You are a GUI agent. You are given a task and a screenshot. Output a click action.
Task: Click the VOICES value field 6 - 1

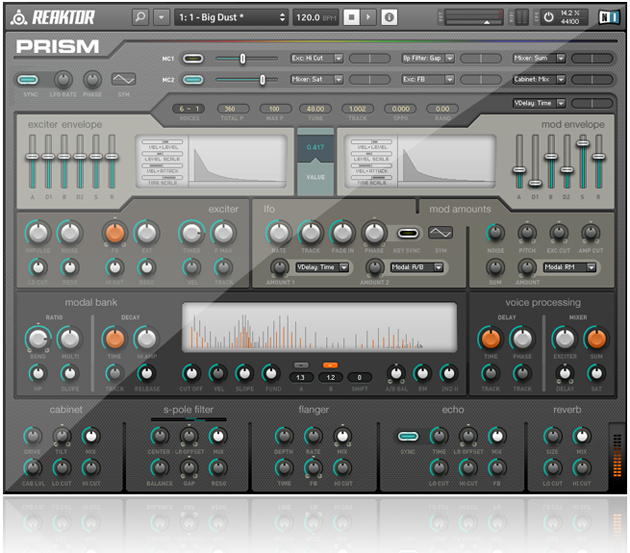189,109
